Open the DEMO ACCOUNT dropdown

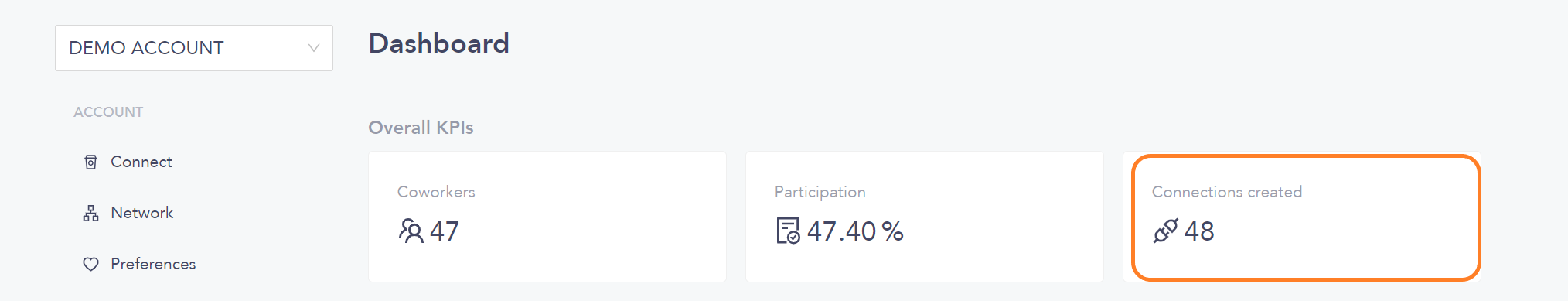(x=194, y=48)
